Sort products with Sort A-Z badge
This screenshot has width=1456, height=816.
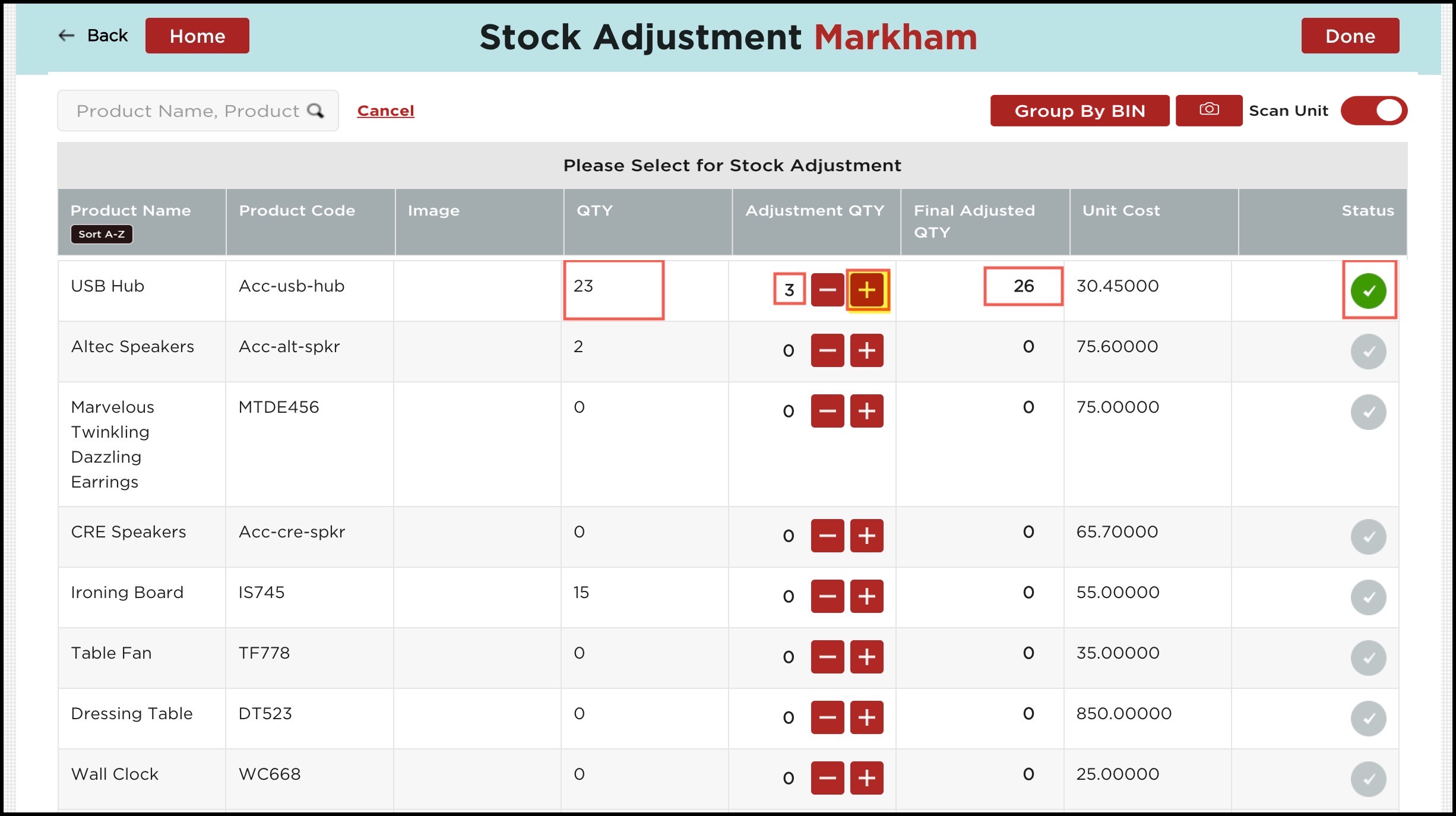pos(102,234)
